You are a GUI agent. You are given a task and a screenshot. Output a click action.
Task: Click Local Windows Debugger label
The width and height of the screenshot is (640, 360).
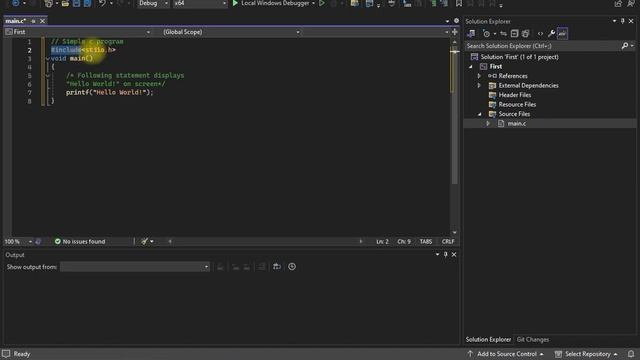tap(275, 3)
